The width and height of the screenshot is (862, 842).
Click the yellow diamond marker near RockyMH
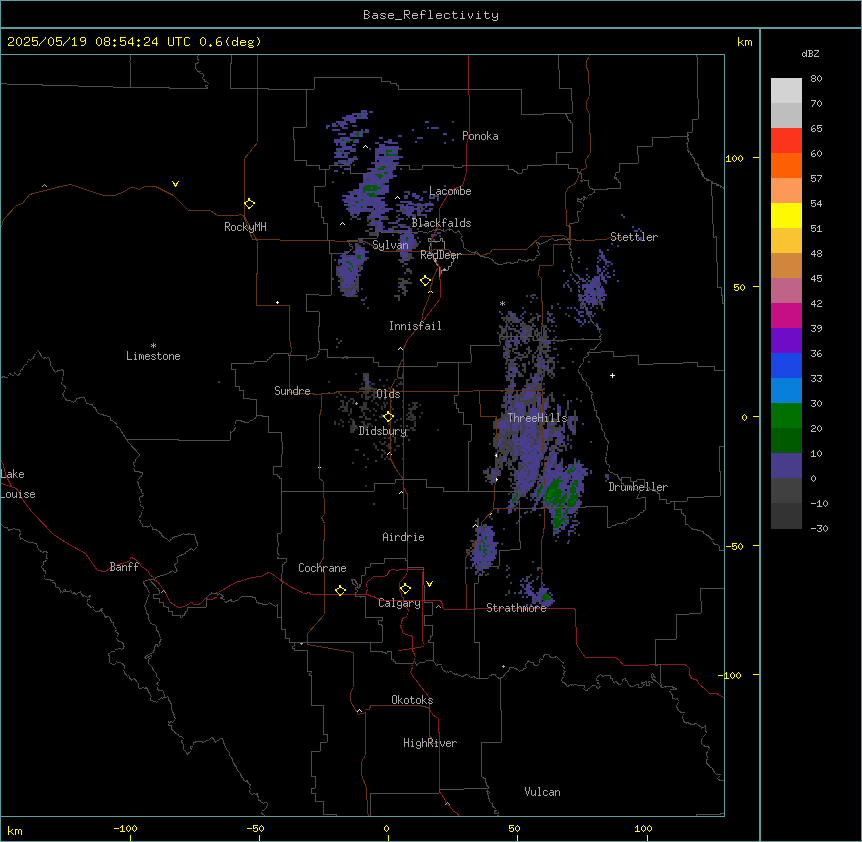[250, 204]
